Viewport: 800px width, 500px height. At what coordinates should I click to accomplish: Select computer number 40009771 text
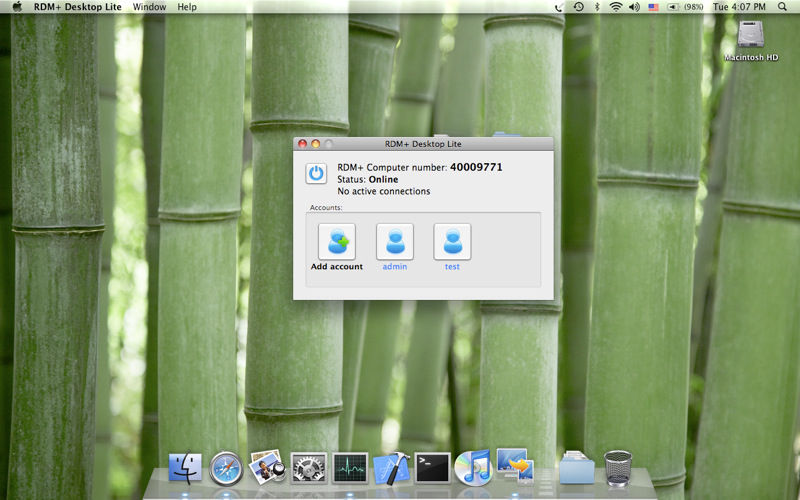point(476,167)
